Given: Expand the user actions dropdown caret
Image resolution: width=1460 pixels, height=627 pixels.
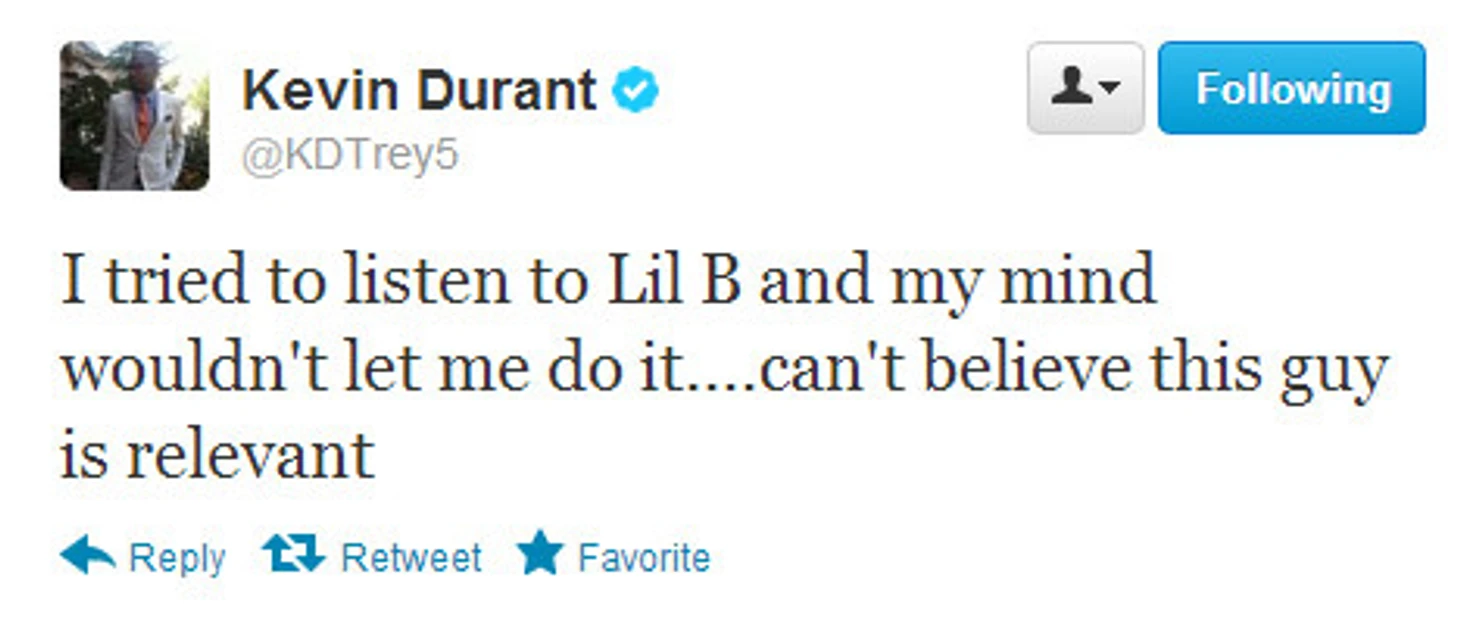Looking at the screenshot, I should 1109,90.
